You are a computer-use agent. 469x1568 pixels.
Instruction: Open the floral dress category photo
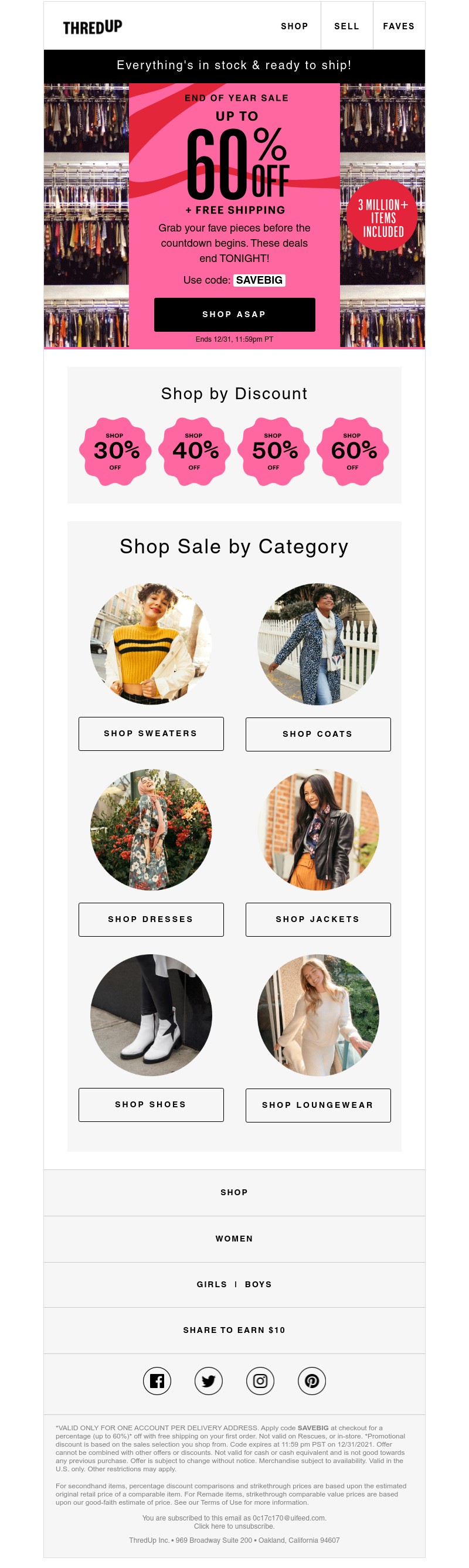coord(151,829)
